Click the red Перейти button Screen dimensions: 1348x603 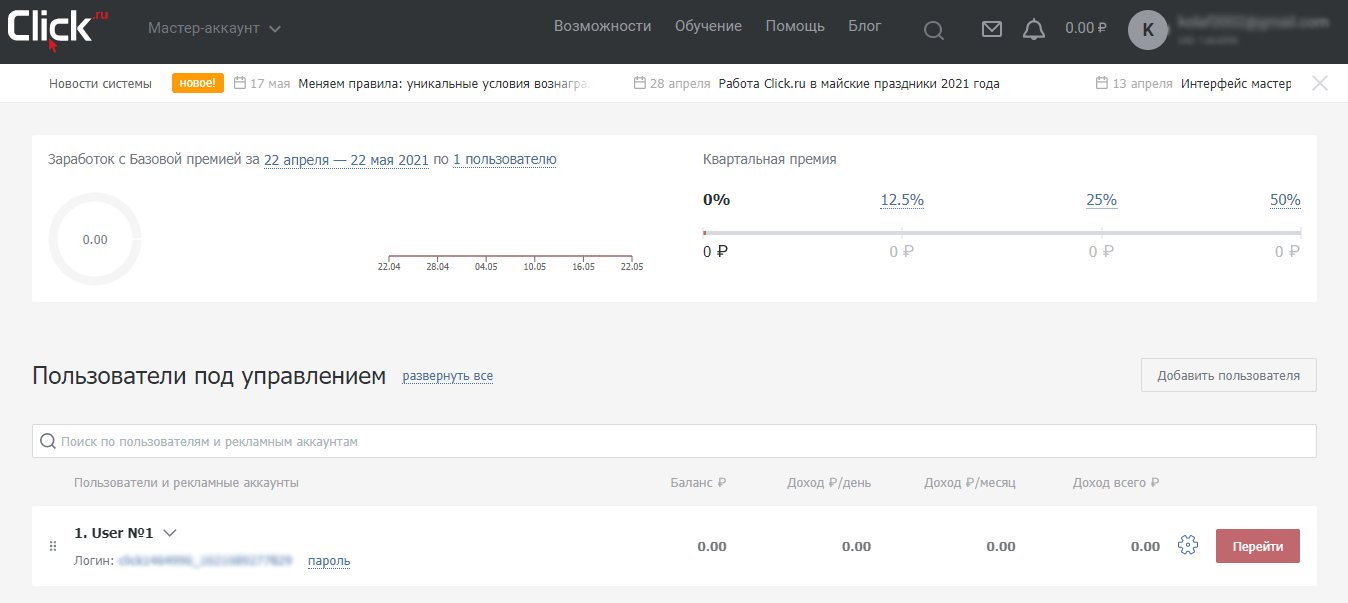(x=1258, y=546)
